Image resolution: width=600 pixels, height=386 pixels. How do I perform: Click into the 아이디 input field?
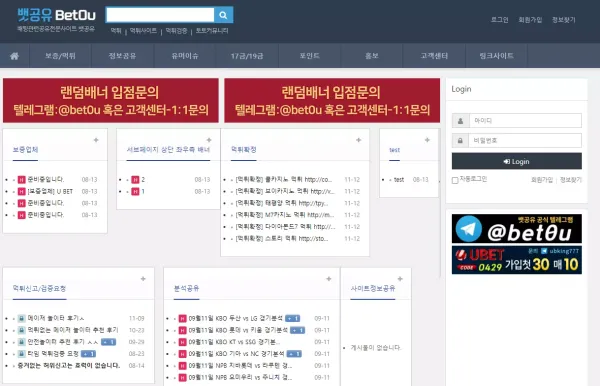525,121
